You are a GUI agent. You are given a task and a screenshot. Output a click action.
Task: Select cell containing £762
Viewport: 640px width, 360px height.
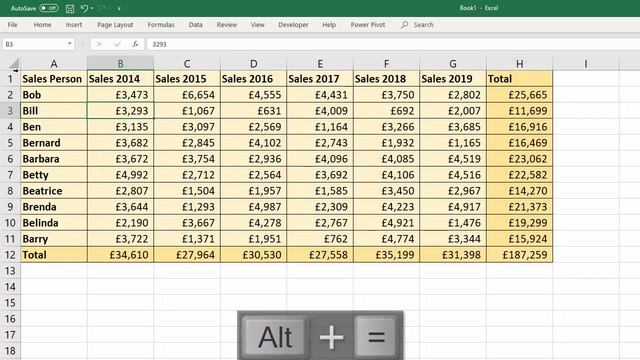pyautogui.click(x=320, y=239)
